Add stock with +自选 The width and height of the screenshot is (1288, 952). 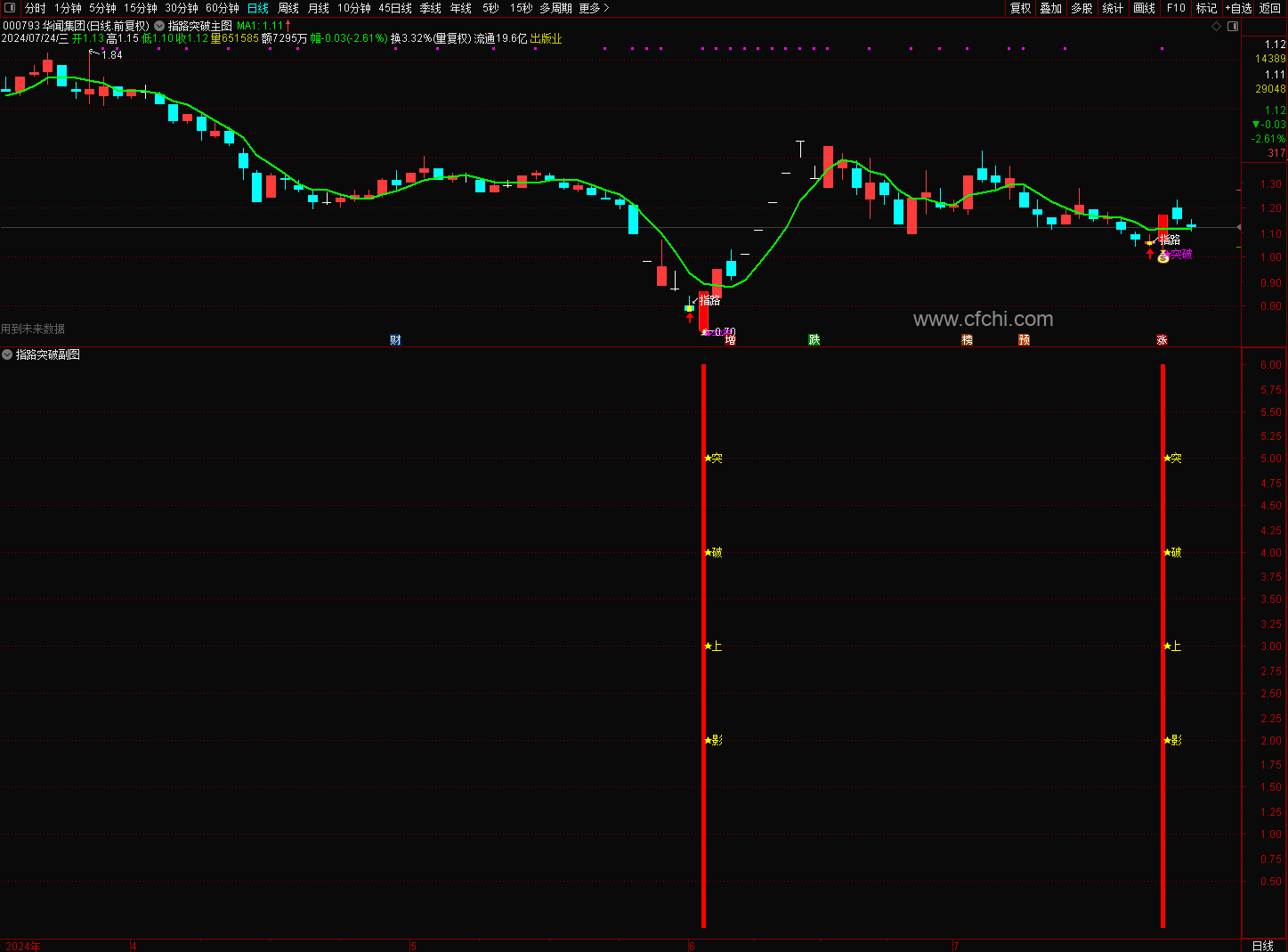[x=1238, y=8]
